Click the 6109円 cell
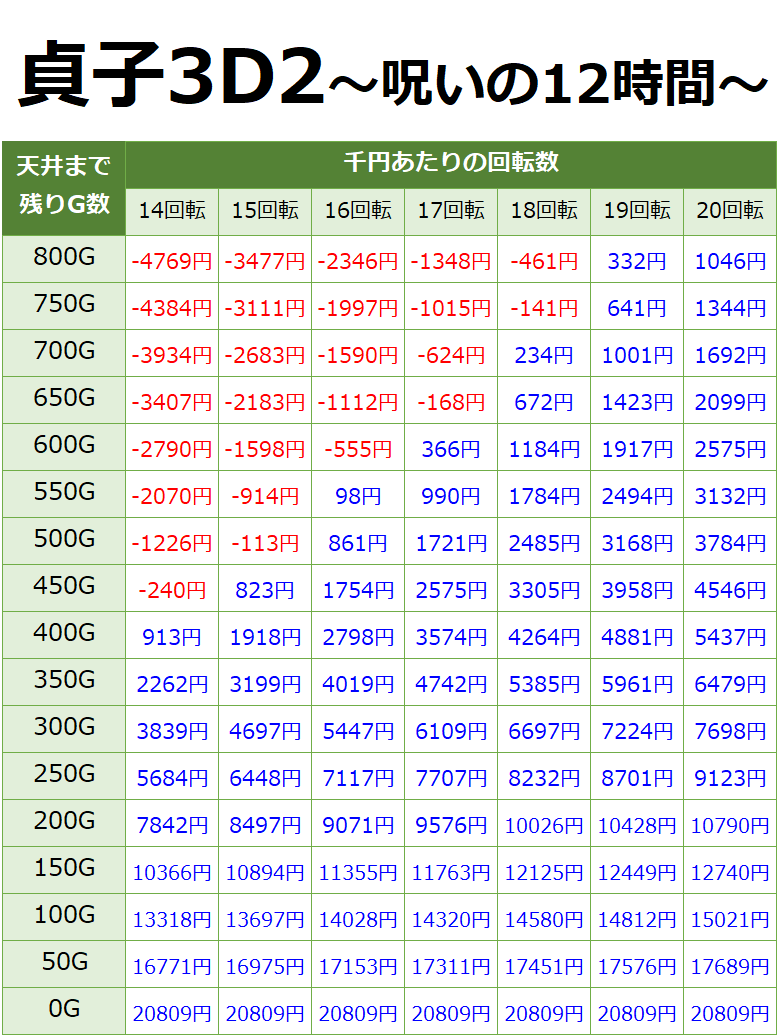Viewport: 777px width, 1035px height. (451, 731)
